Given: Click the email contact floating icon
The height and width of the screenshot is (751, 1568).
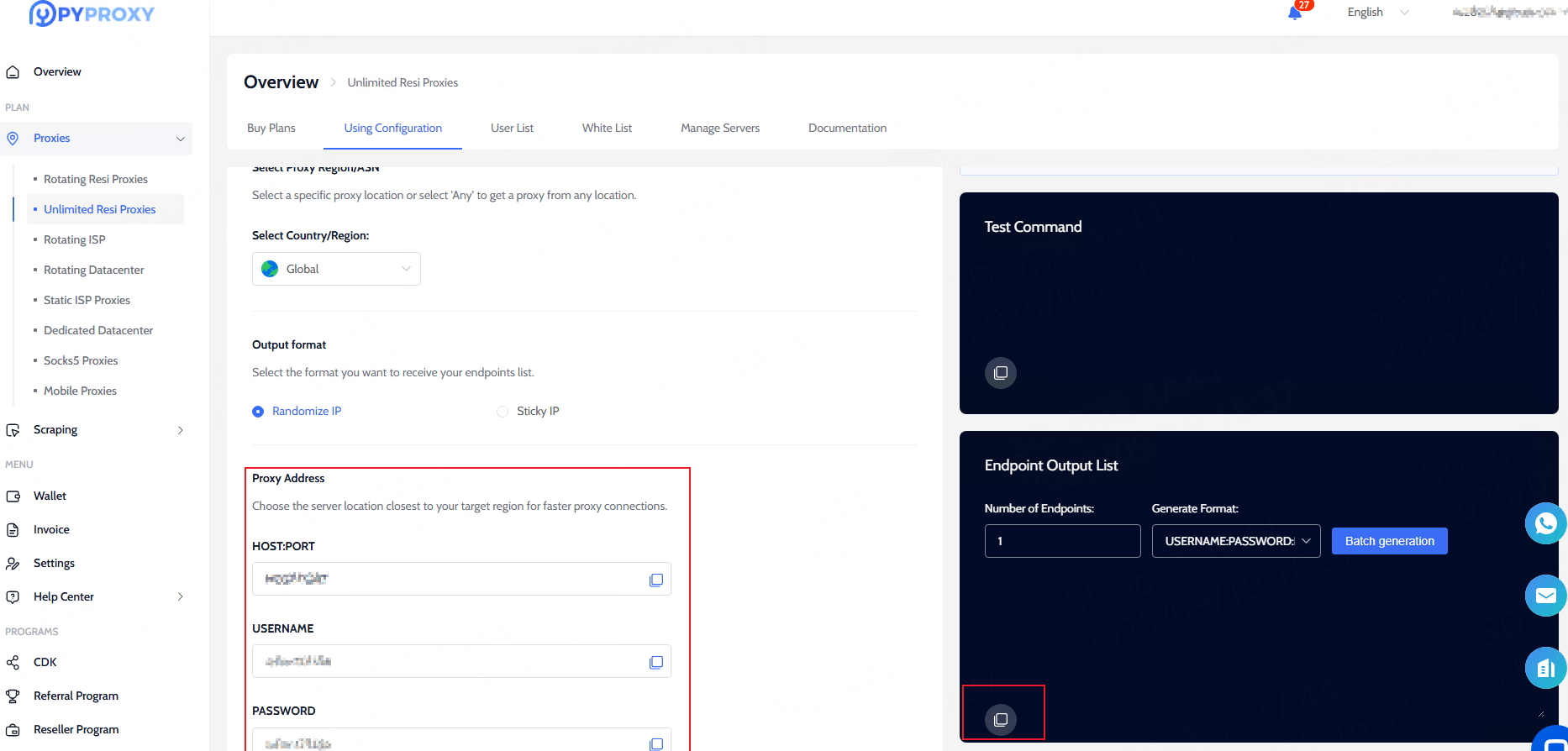Looking at the screenshot, I should 1545,596.
